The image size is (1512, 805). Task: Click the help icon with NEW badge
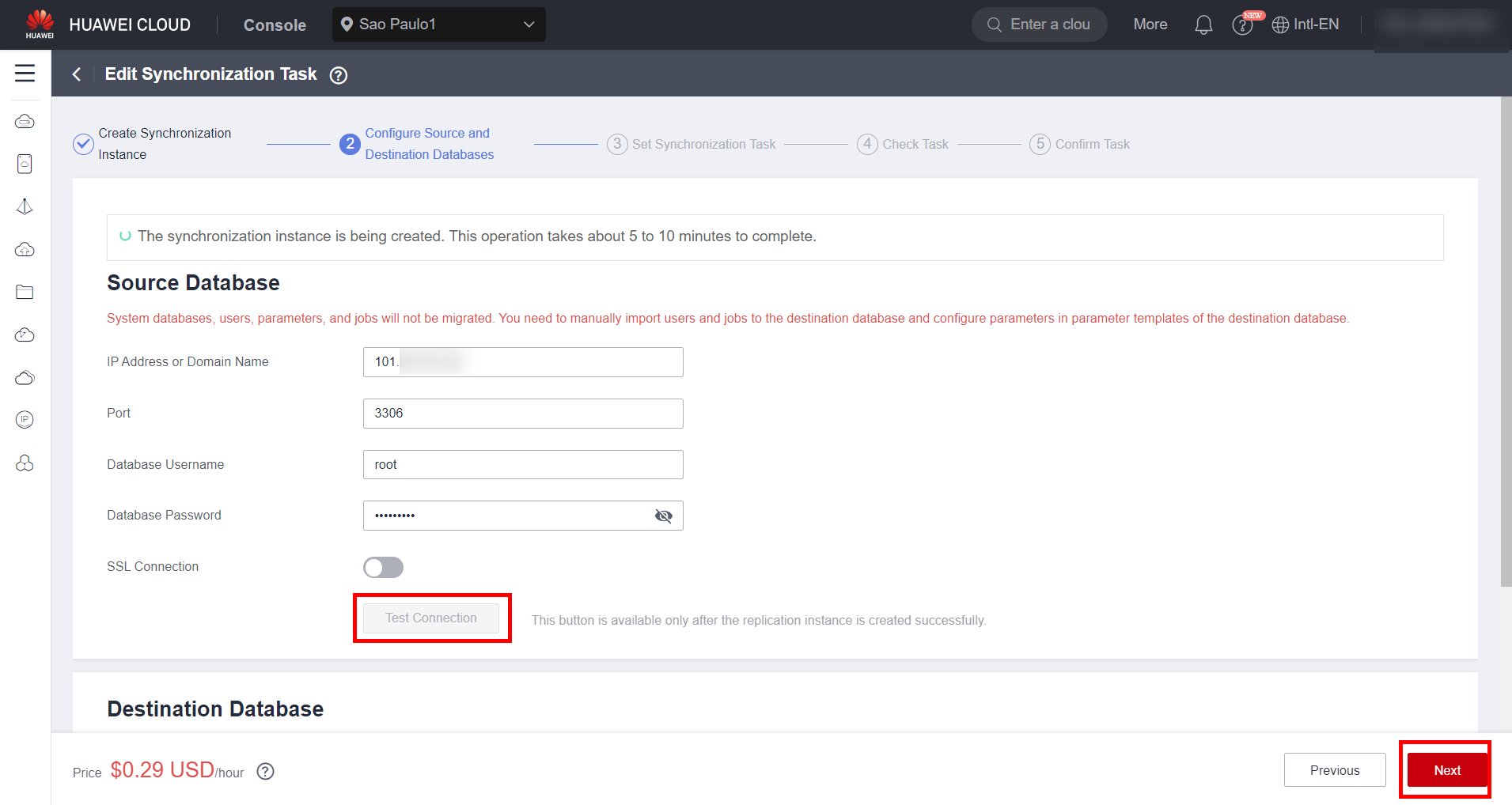point(1243,25)
